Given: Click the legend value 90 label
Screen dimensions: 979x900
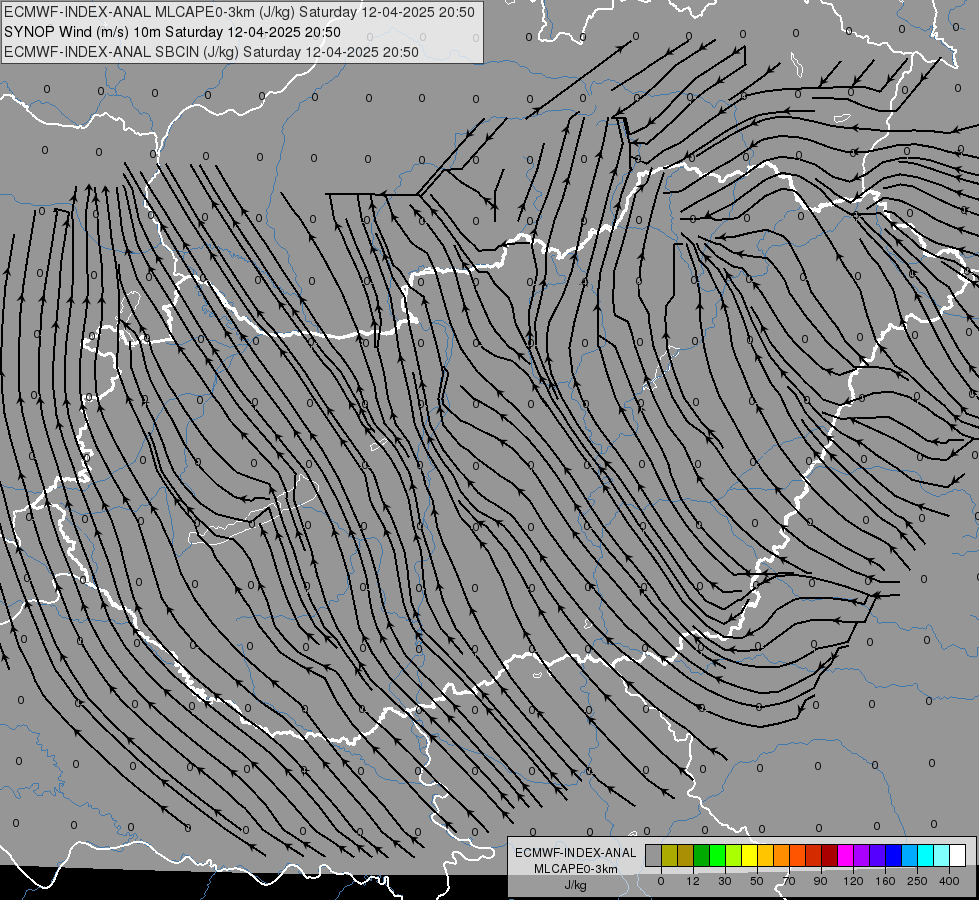Looking at the screenshot, I should pos(820,881).
